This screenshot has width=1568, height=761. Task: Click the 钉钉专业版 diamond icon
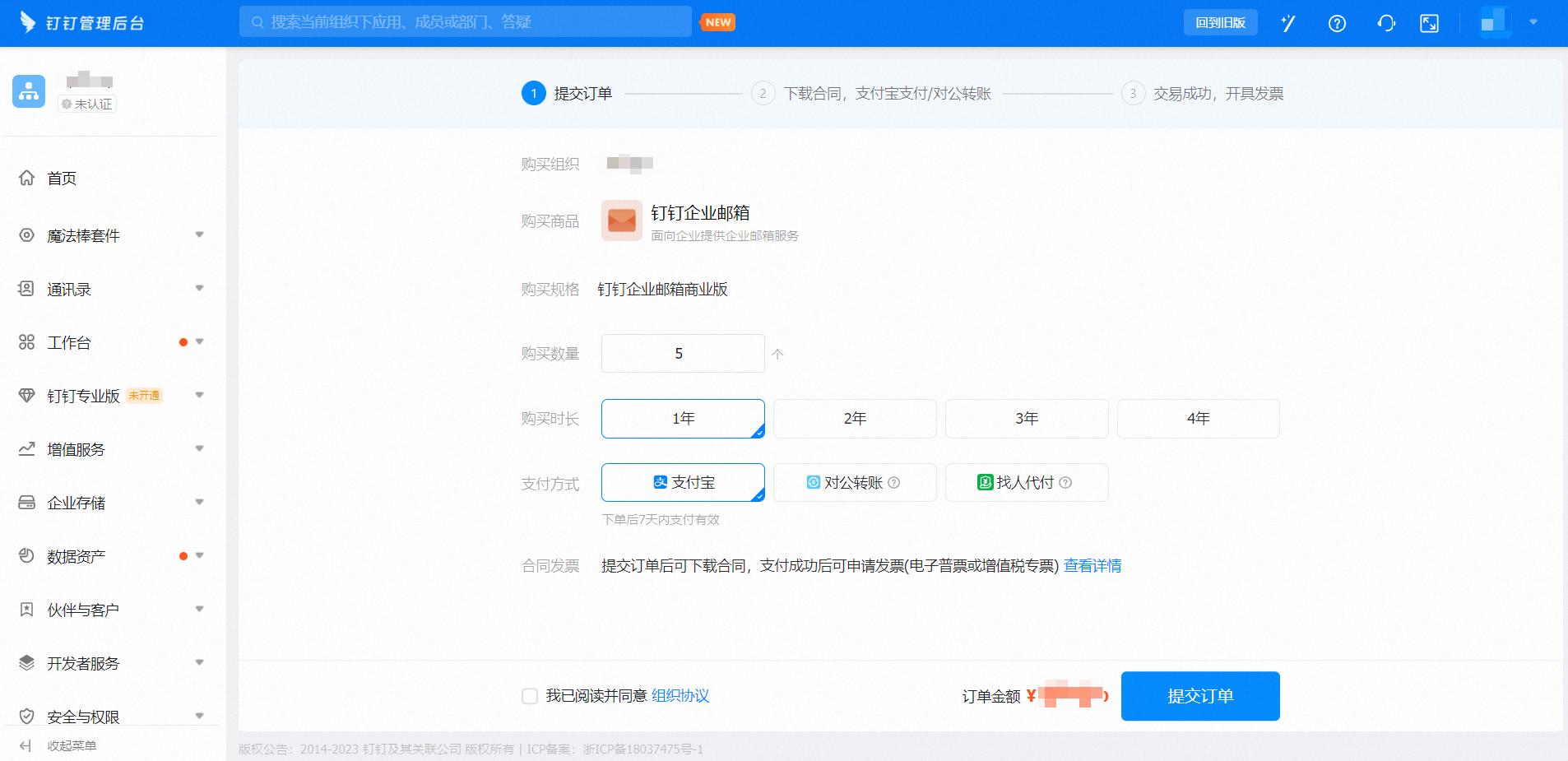(26, 396)
